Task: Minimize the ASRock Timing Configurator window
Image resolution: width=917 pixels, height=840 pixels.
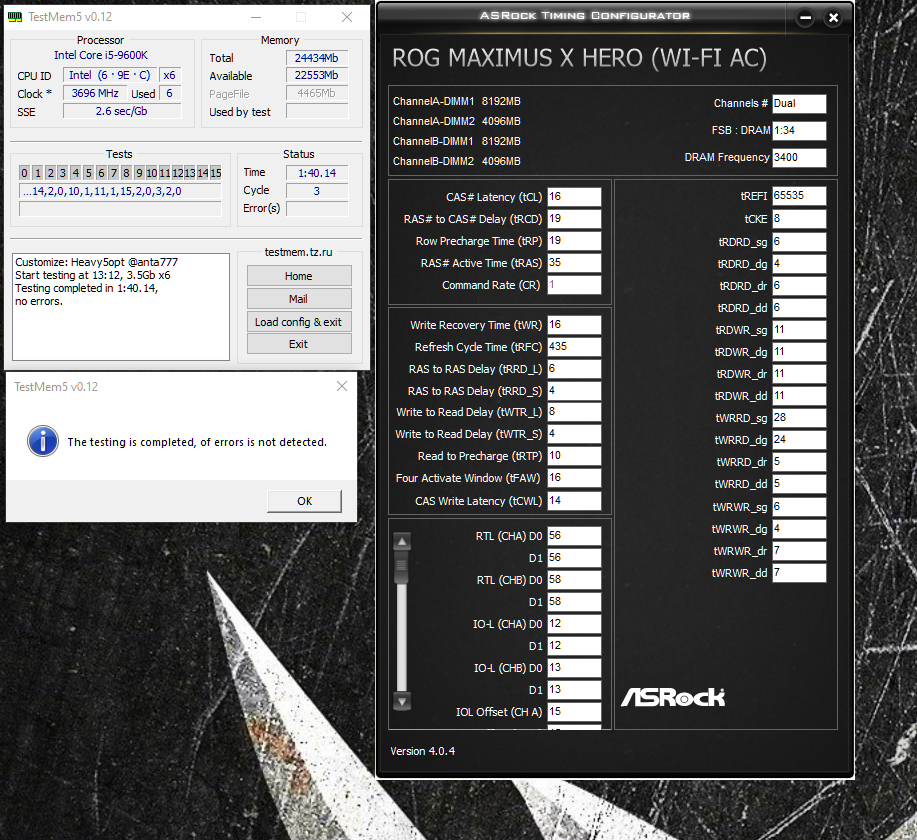Action: 805,18
